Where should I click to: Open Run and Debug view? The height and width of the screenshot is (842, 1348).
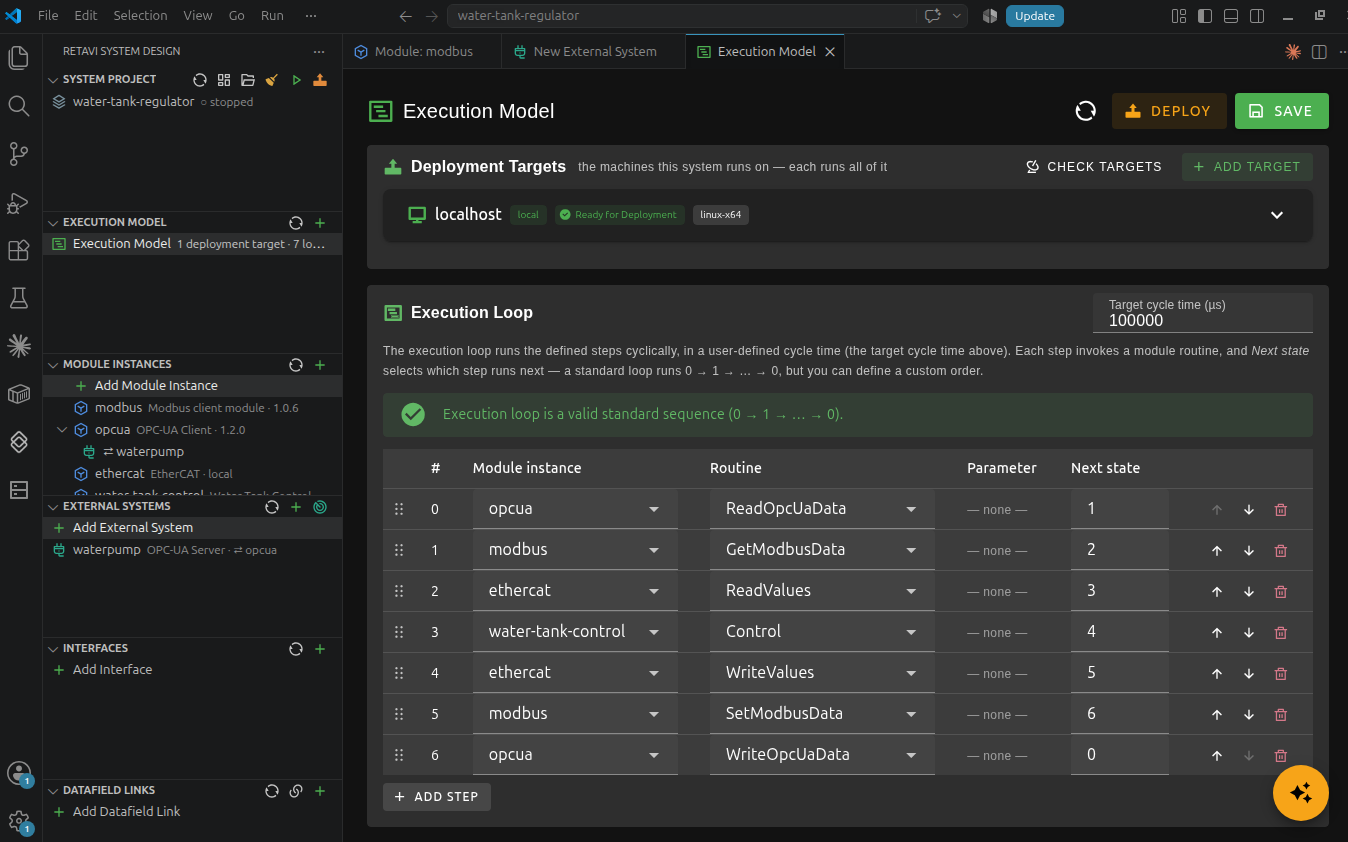coord(18,202)
